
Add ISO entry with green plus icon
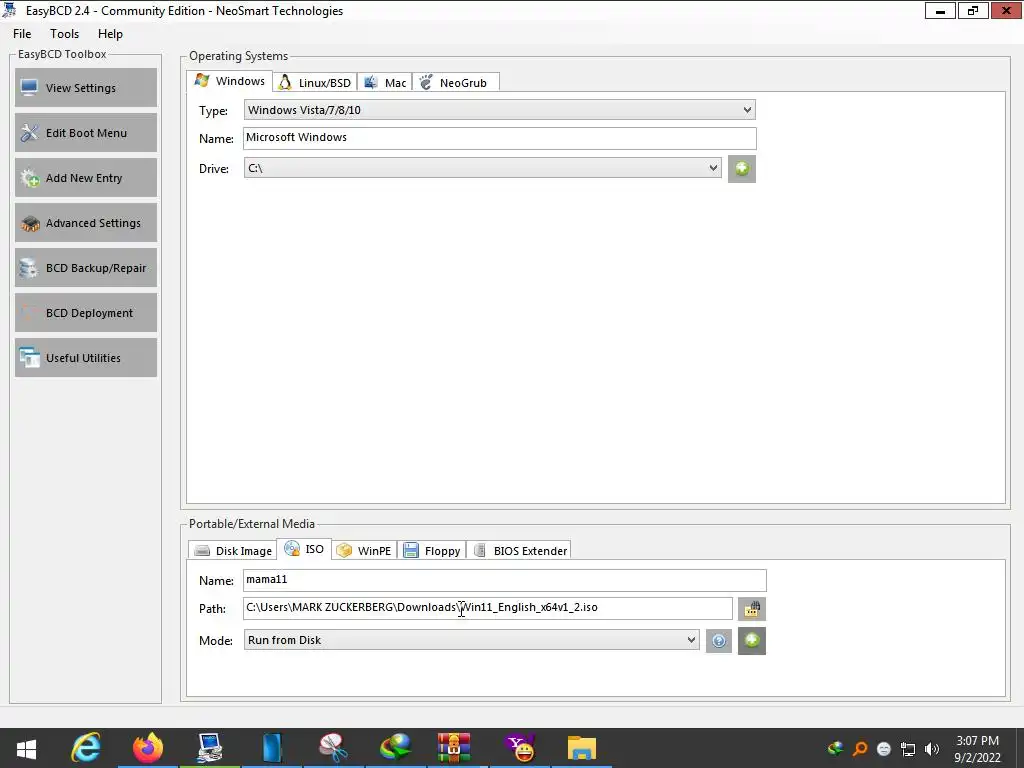(752, 640)
